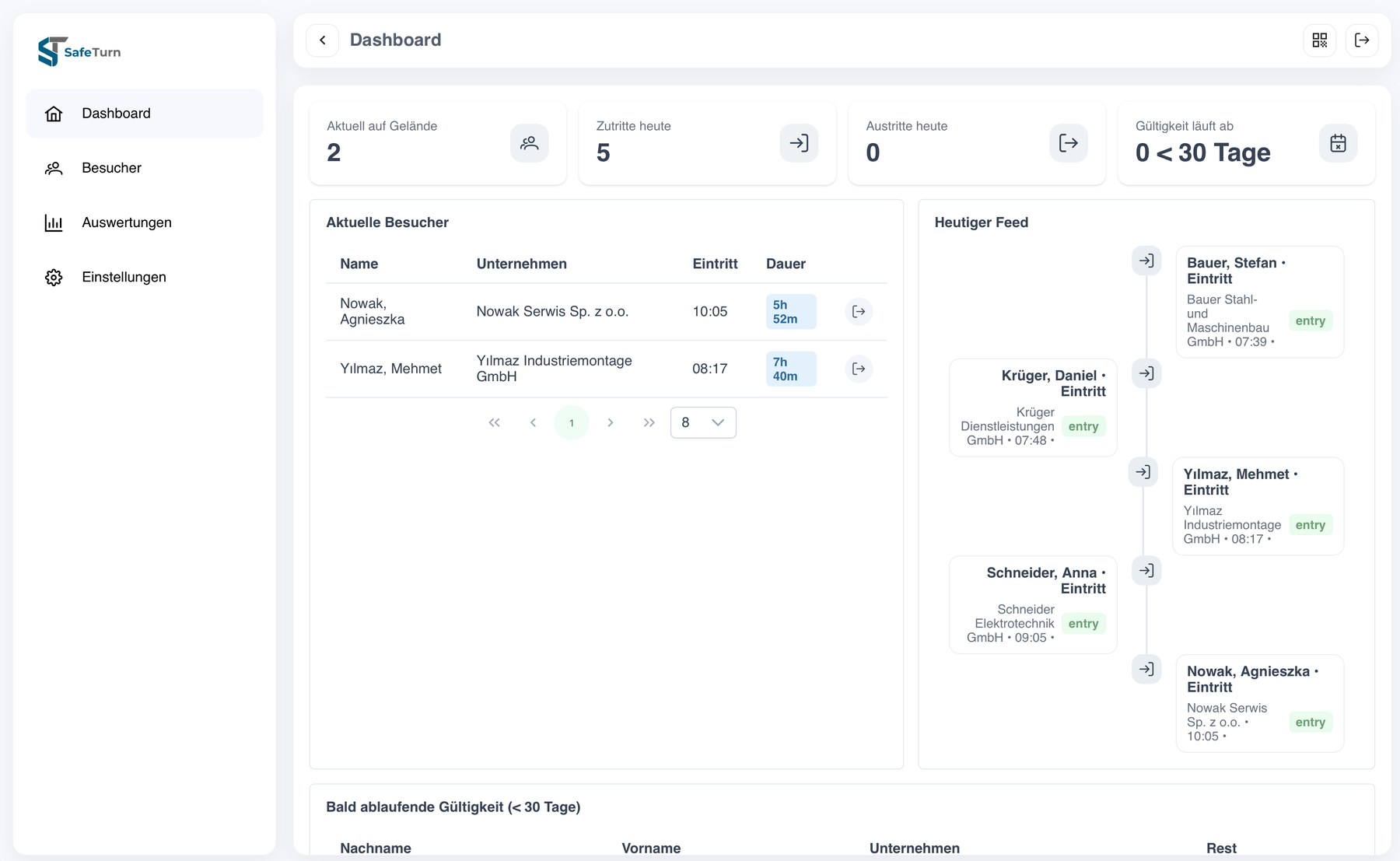Image resolution: width=1400 pixels, height=861 pixels.
Task: Click the 0 < 30 Tage value
Action: [1202, 152]
